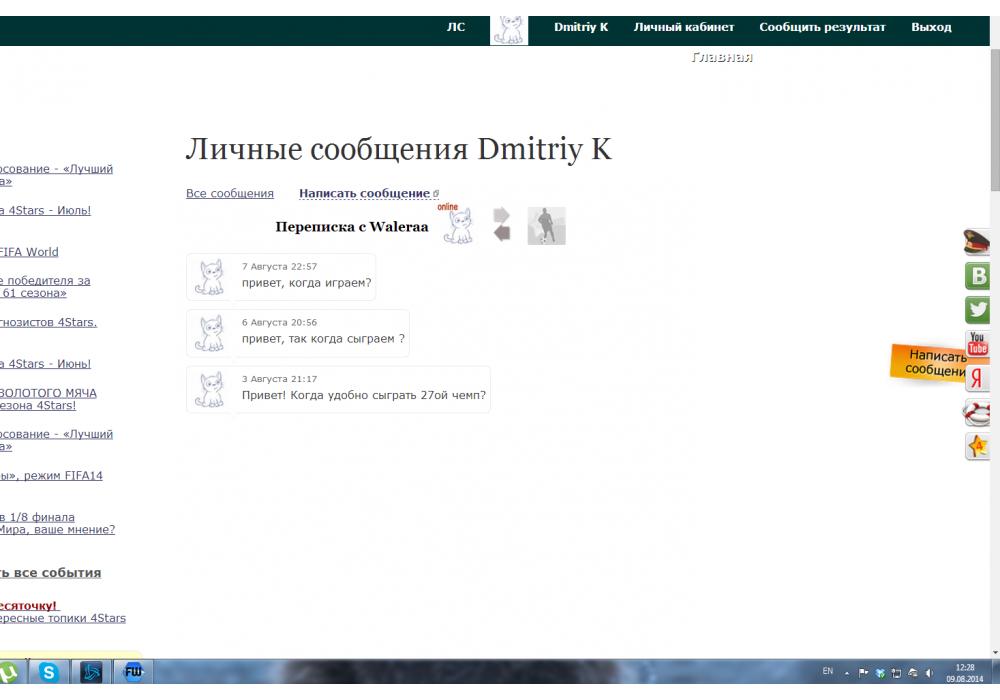Screen dimensions: 1000x700
Task: Click the page vertical scrollbar
Action: pos(994,350)
